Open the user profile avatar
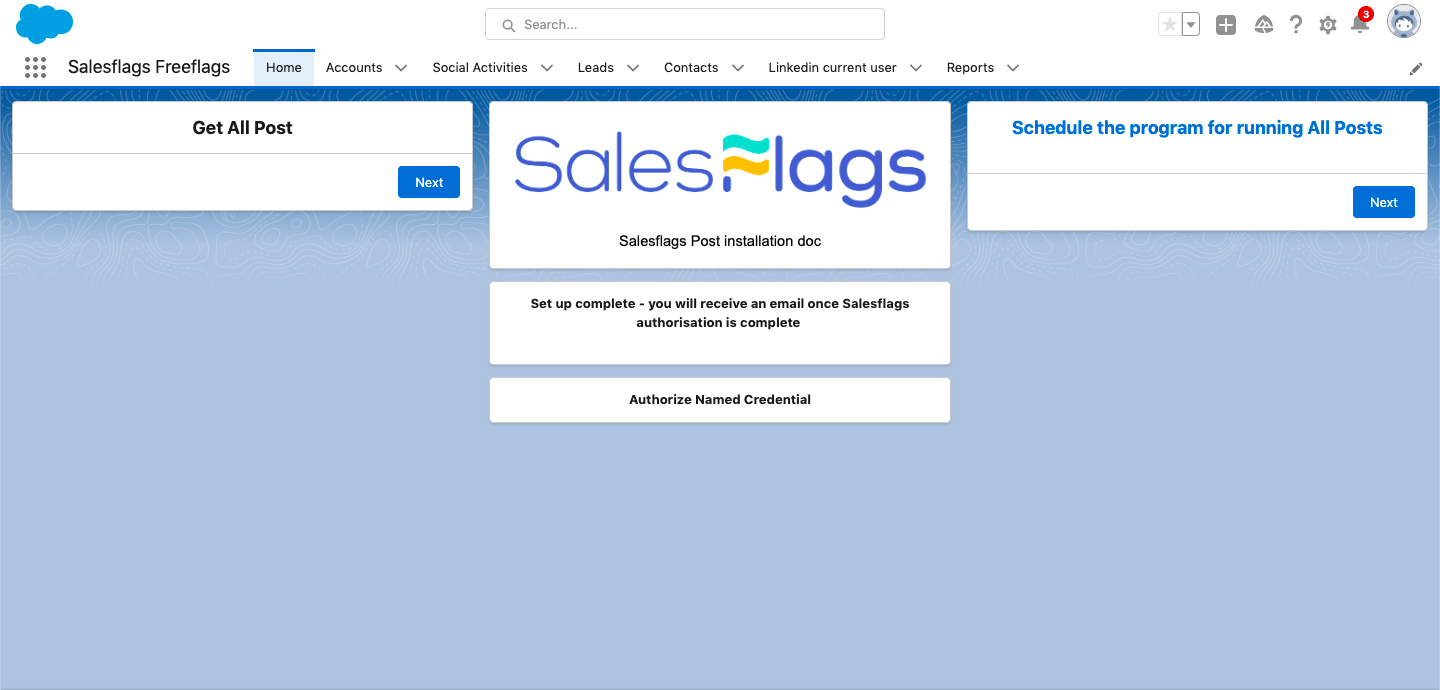 pyautogui.click(x=1404, y=22)
